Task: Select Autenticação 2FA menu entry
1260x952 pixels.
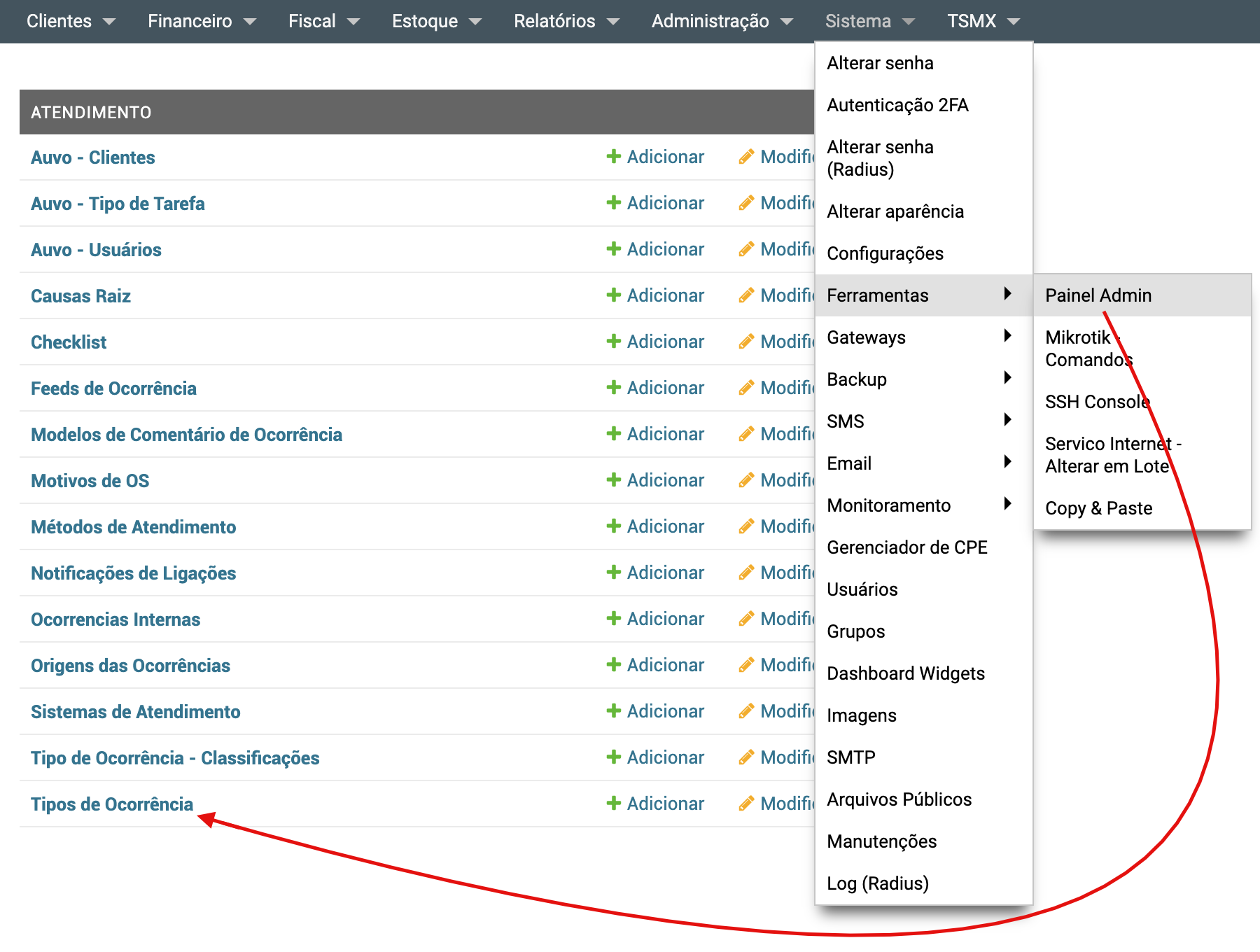Action: 897,105
